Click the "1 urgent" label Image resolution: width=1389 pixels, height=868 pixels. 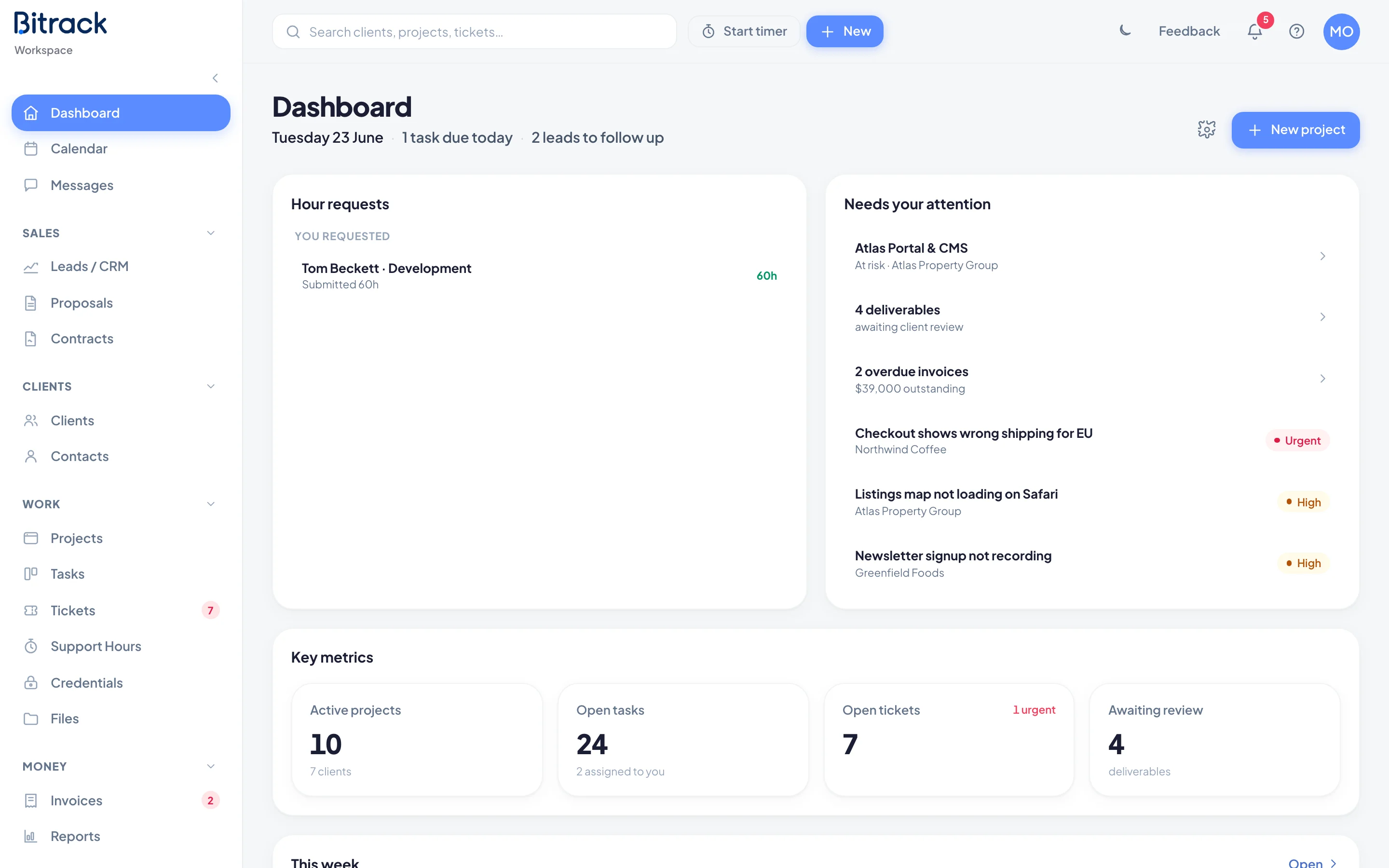coord(1034,709)
